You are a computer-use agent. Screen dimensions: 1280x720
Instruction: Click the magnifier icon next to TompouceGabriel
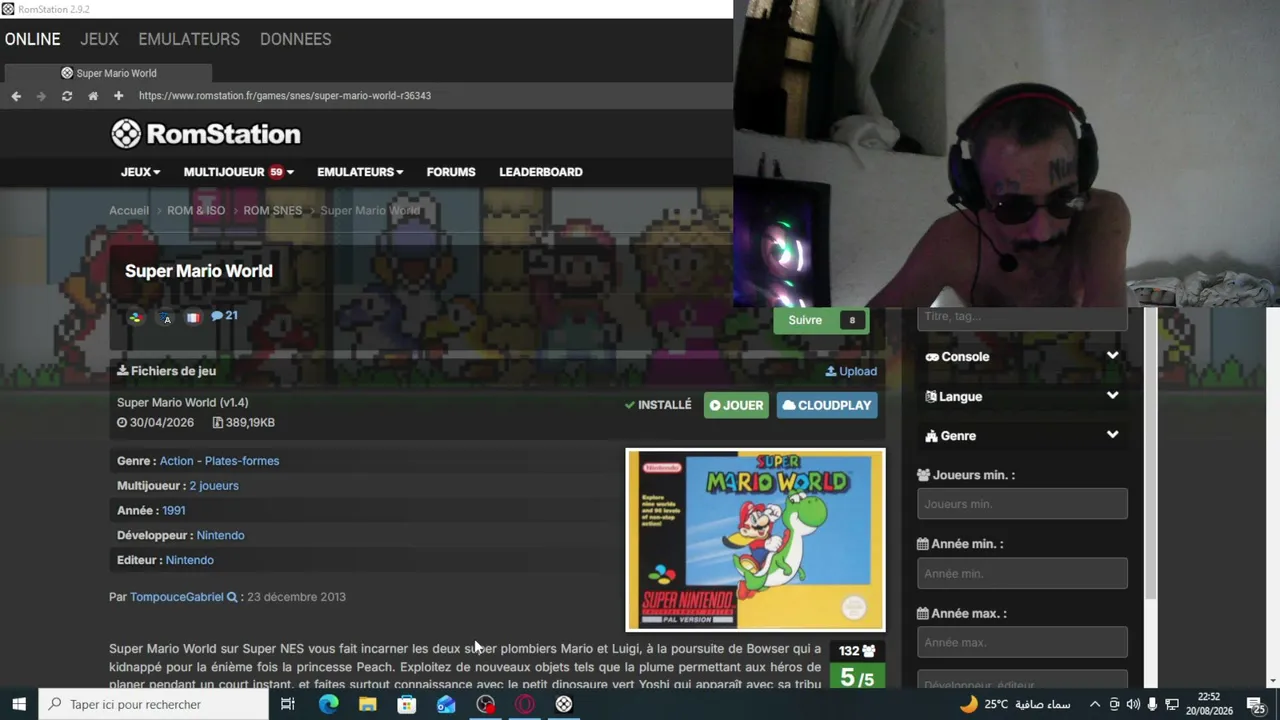(232, 597)
